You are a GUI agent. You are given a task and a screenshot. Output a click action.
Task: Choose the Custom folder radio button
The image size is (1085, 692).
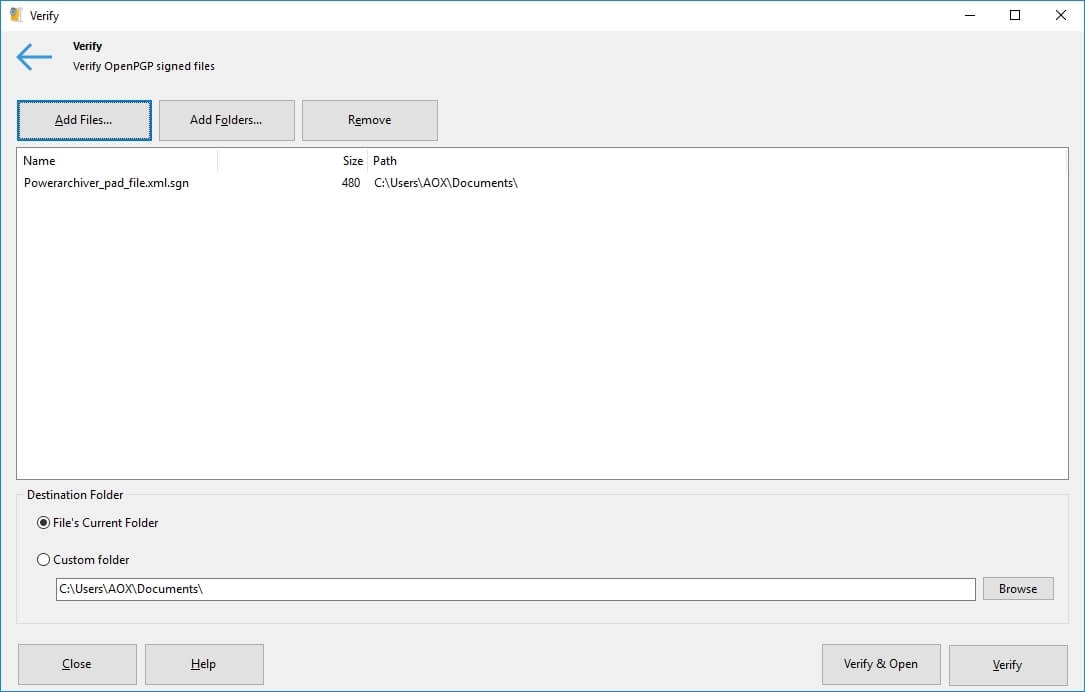(x=43, y=560)
